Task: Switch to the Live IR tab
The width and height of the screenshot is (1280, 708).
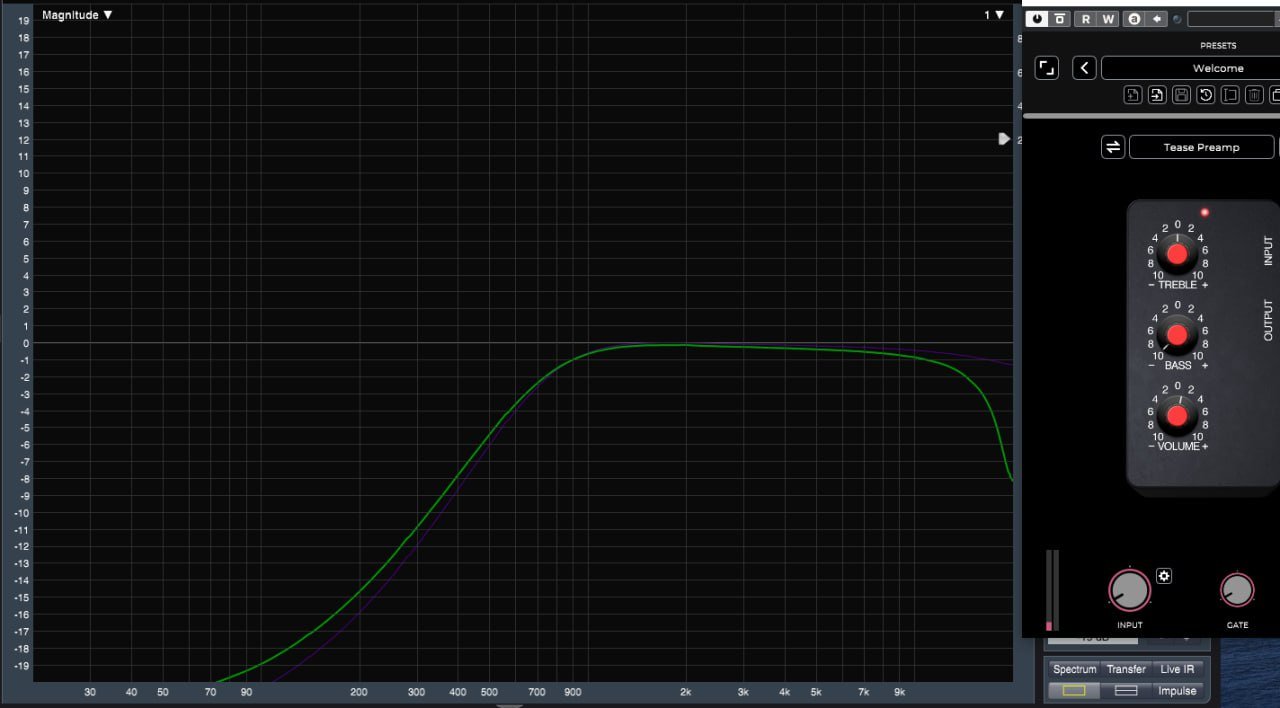Action: [x=1177, y=669]
